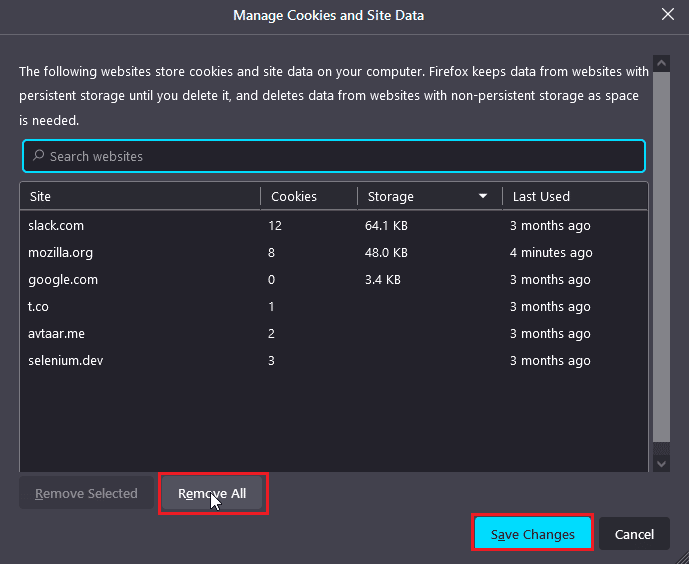Screen dimensions: 689x564
Task: Click cookie count 8 for mozilla.org
Action: [x=271, y=253]
